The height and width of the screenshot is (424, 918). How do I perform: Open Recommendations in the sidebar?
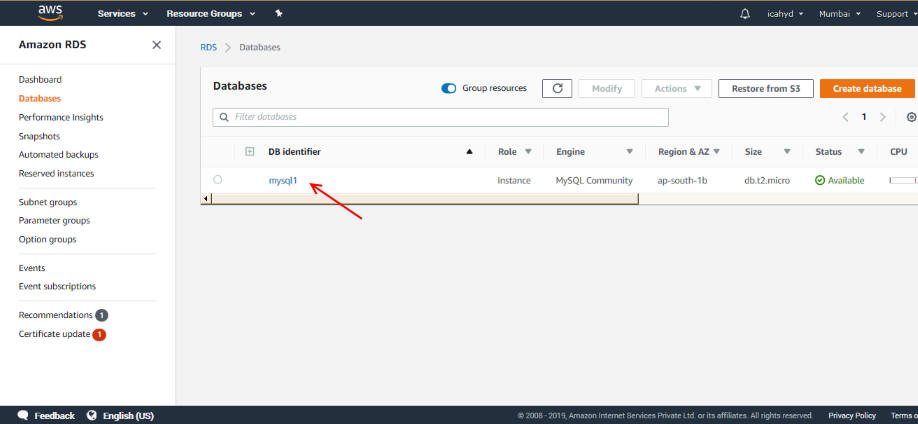[x=56, y=315]
